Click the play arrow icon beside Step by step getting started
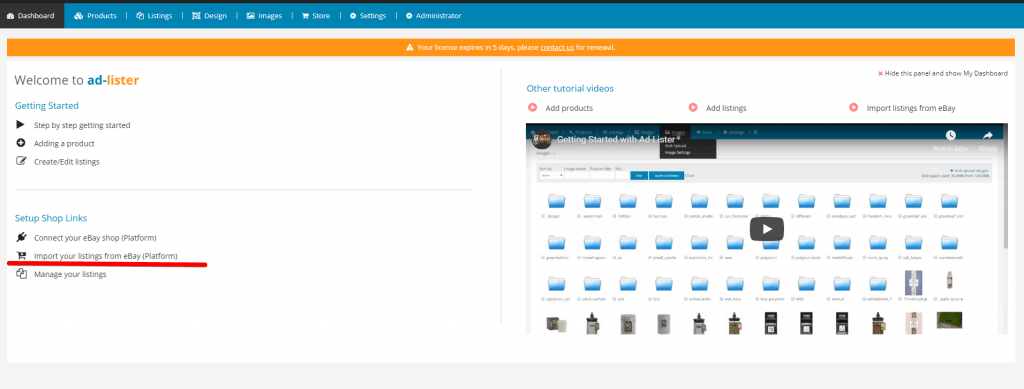Image resolution: width=1024 pixels, height=389 pixels. [x=20, y=125]
